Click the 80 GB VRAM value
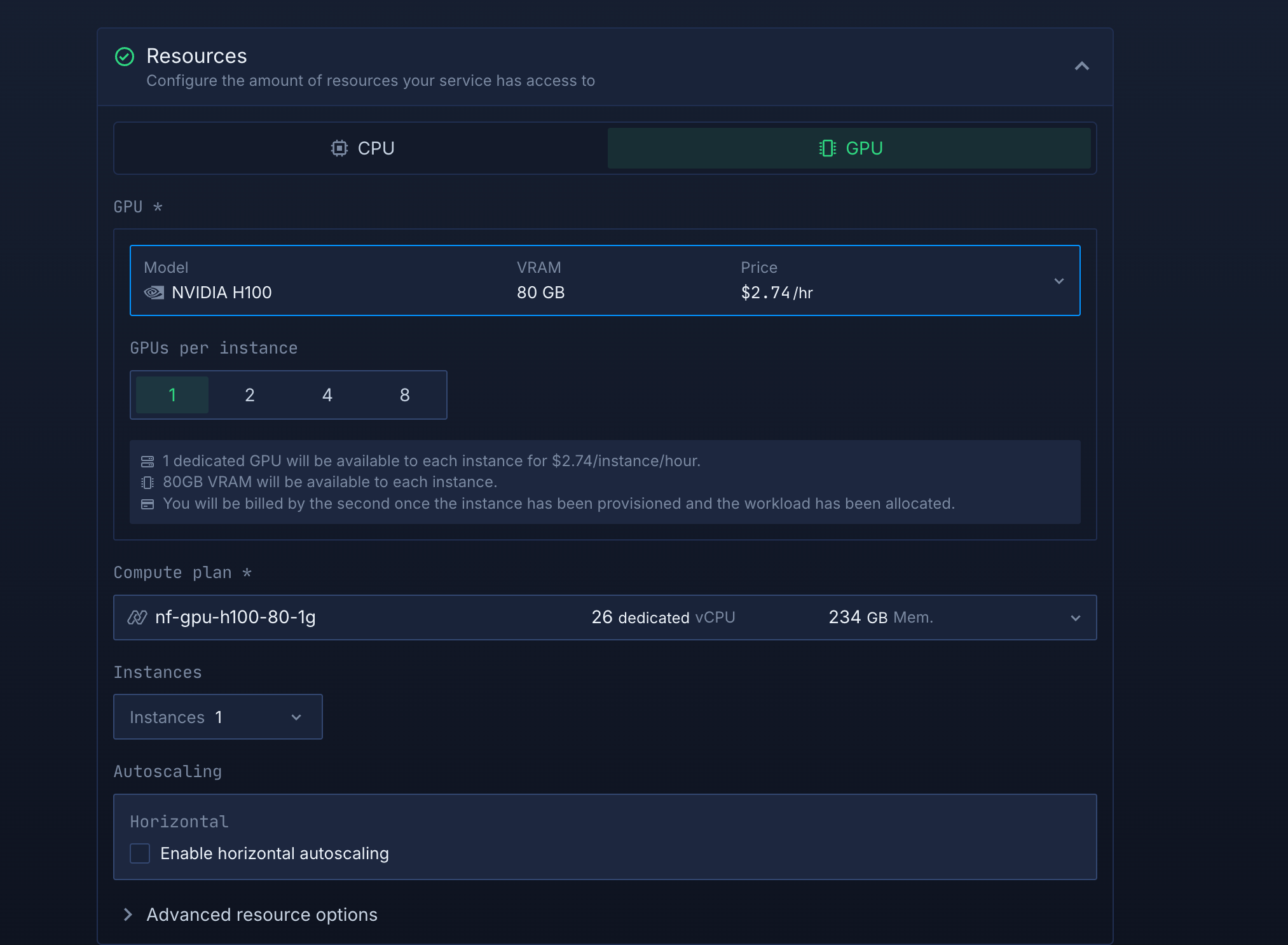 pyautogui.click(x=541, y=293)
